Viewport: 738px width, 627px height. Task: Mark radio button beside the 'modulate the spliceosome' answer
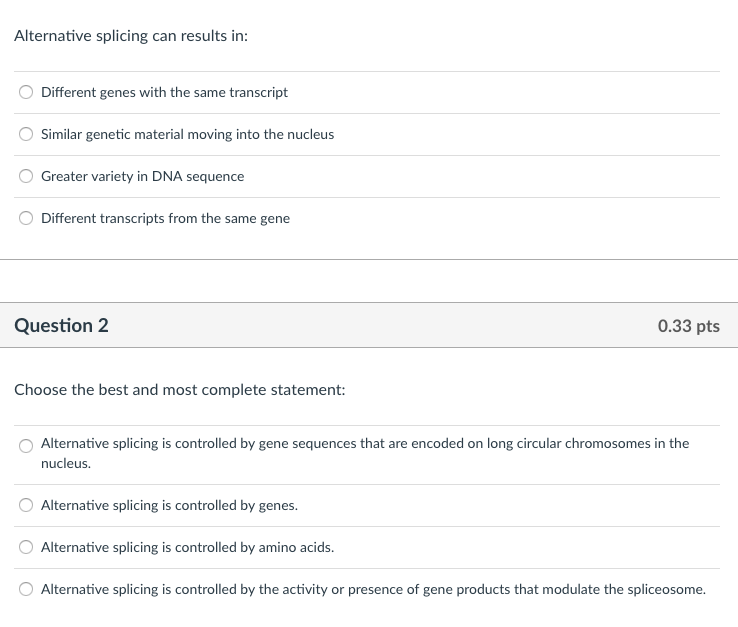pyautogui.click(x=27, y=590)
